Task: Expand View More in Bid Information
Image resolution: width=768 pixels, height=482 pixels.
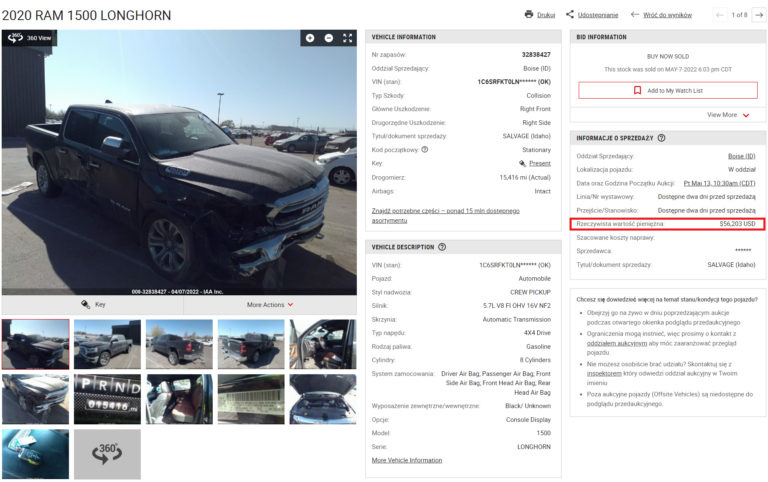Action: coord(728,115)
